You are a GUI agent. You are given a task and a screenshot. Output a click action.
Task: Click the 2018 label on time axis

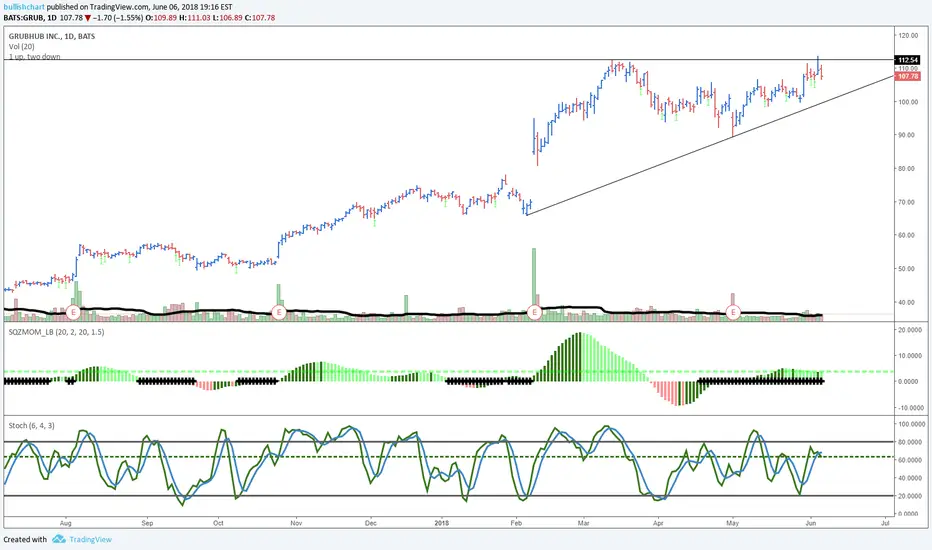(442, 523)
